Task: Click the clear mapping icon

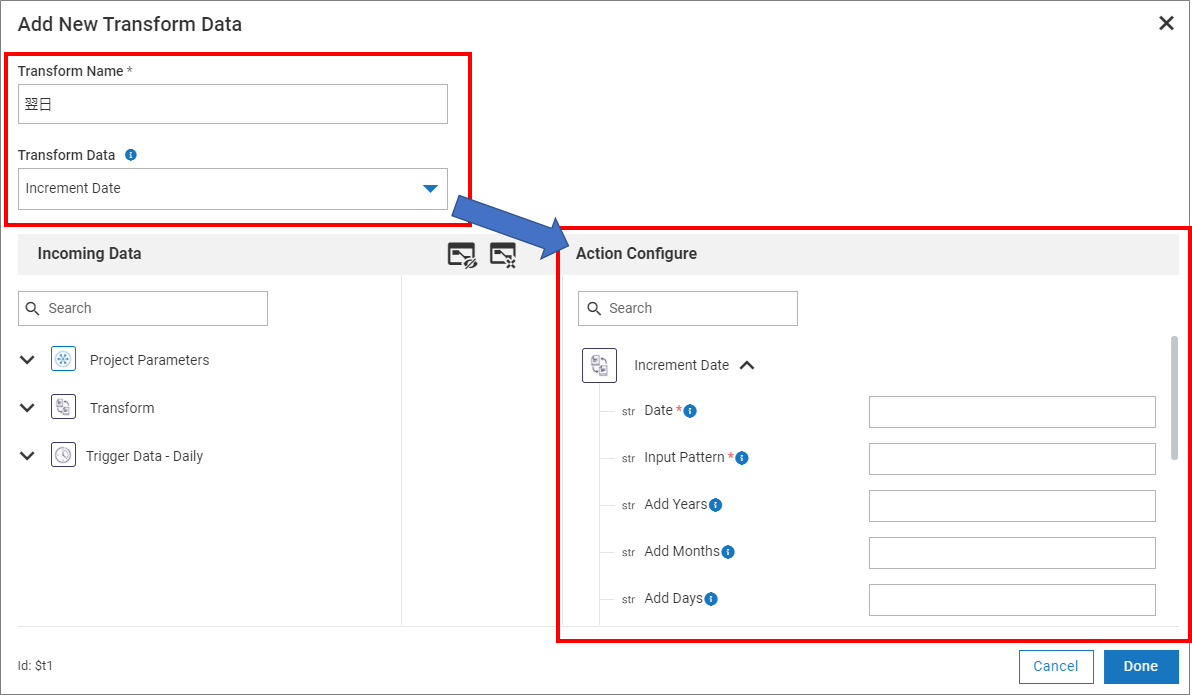Action: click(x=503, y=255)
